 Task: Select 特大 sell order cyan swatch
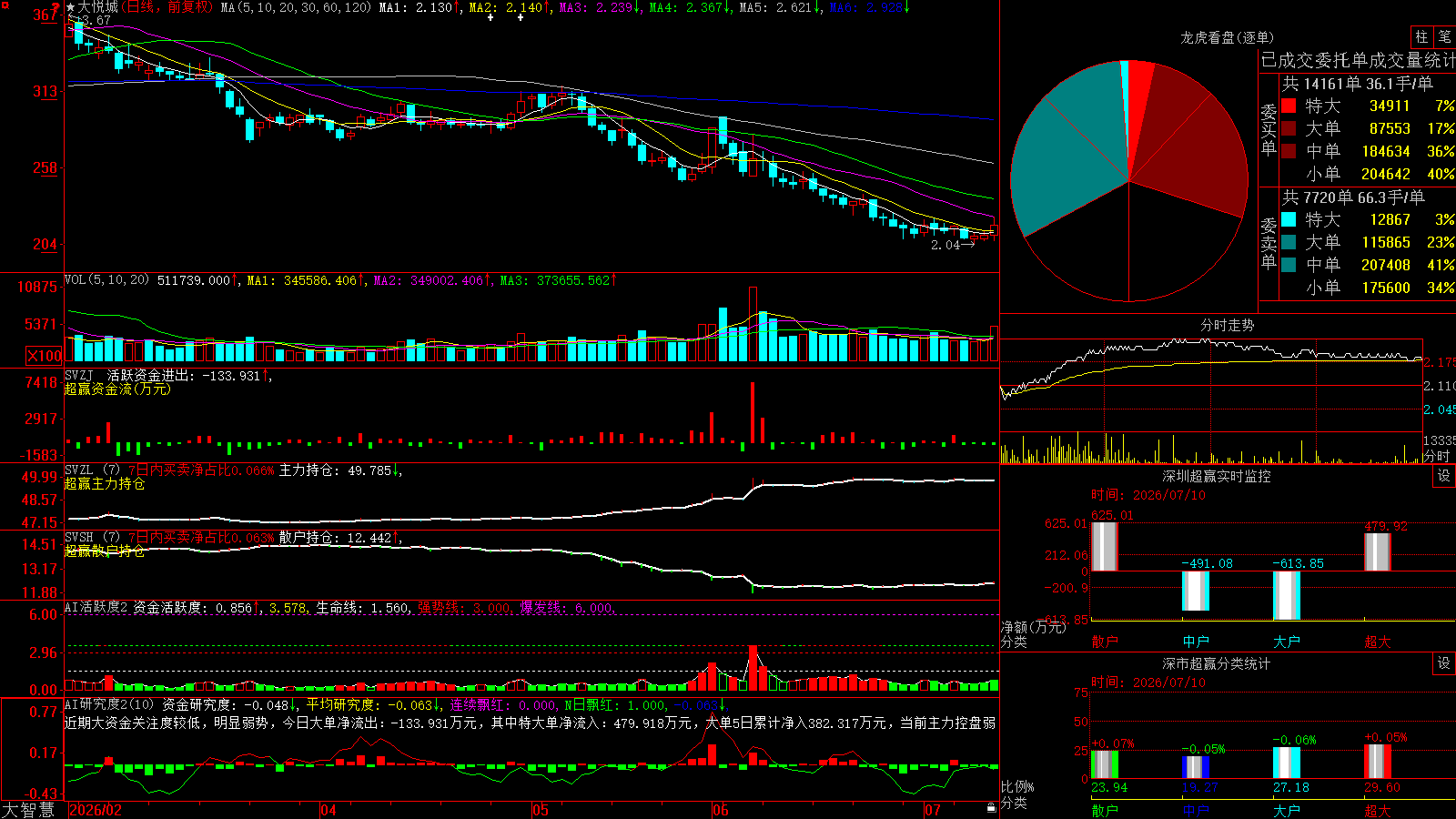tap(1289, 219)
